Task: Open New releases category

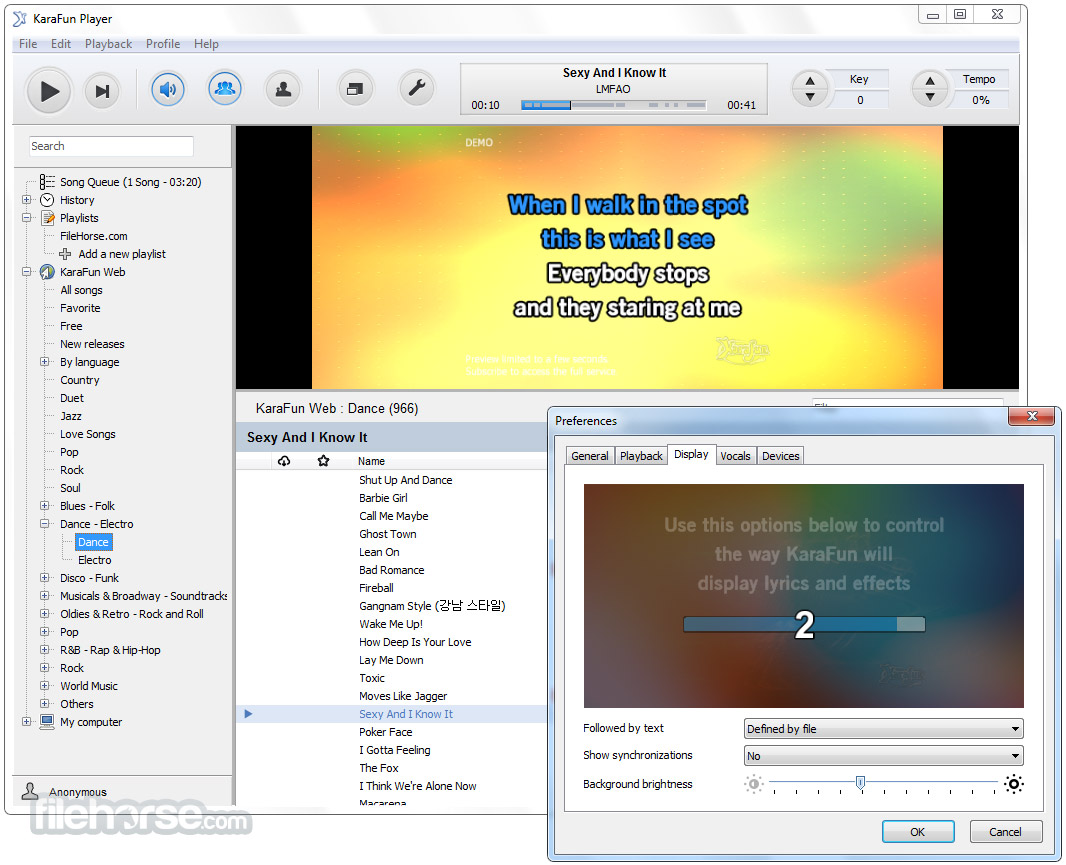Action: (92, 344)
